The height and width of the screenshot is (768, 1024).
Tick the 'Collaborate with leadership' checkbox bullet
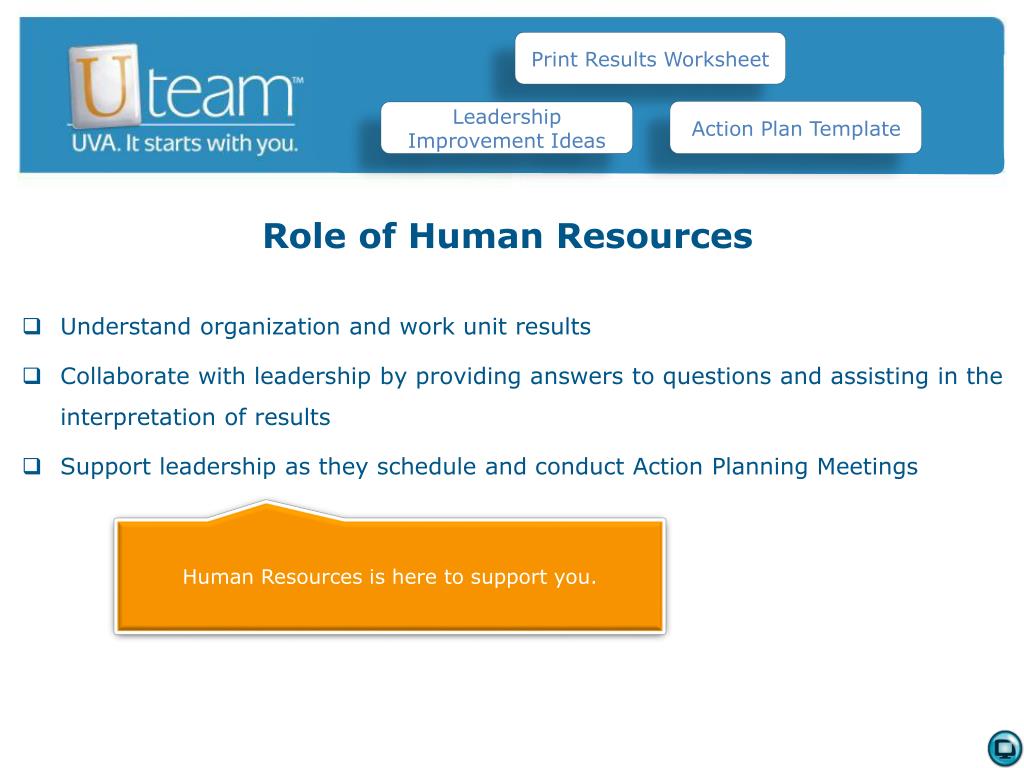point(32,376)
